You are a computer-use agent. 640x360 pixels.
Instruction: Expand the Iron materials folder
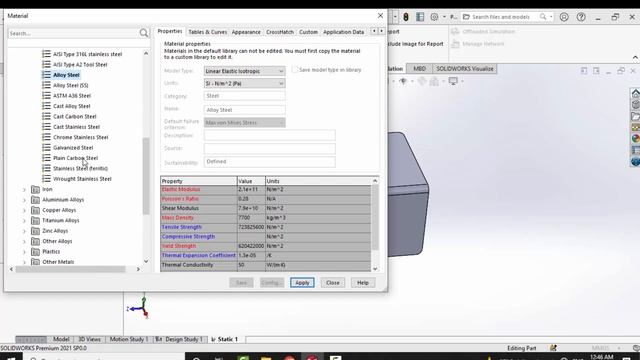click(x=24, y=190)
